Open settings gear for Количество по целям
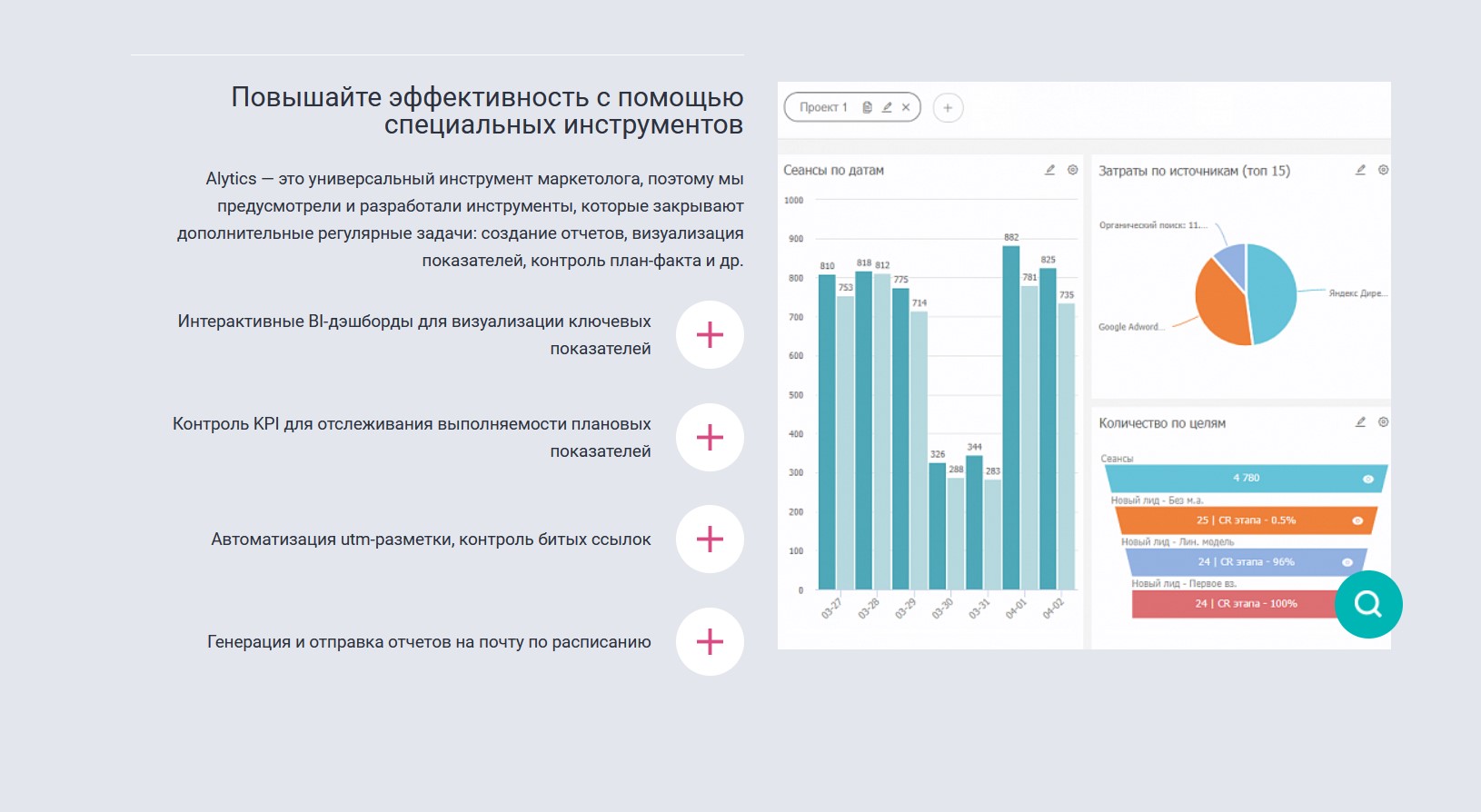Viewport: 1481px width, 812px height. click(x=1383, y=422)
